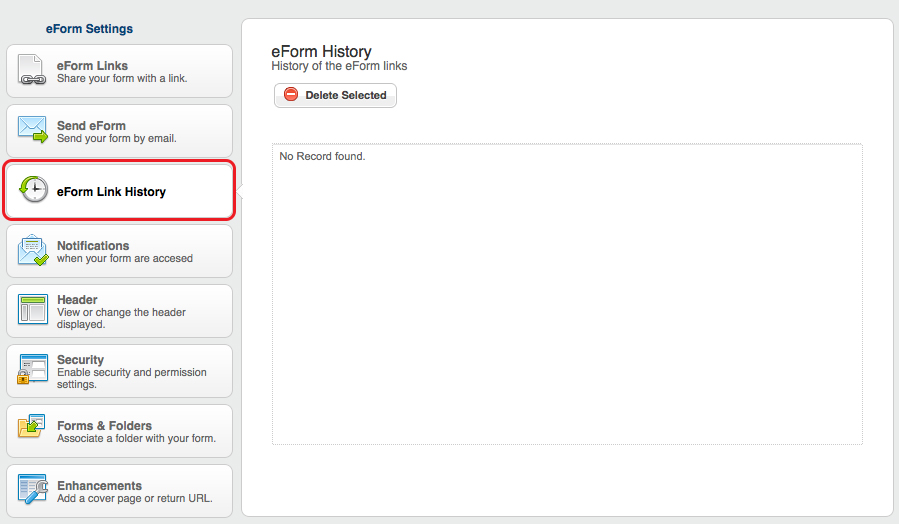Image resolution: width=899 pixels, height=524 pixels.
Task: Click the Delete Selected button
Action: [x=335, y=95]
